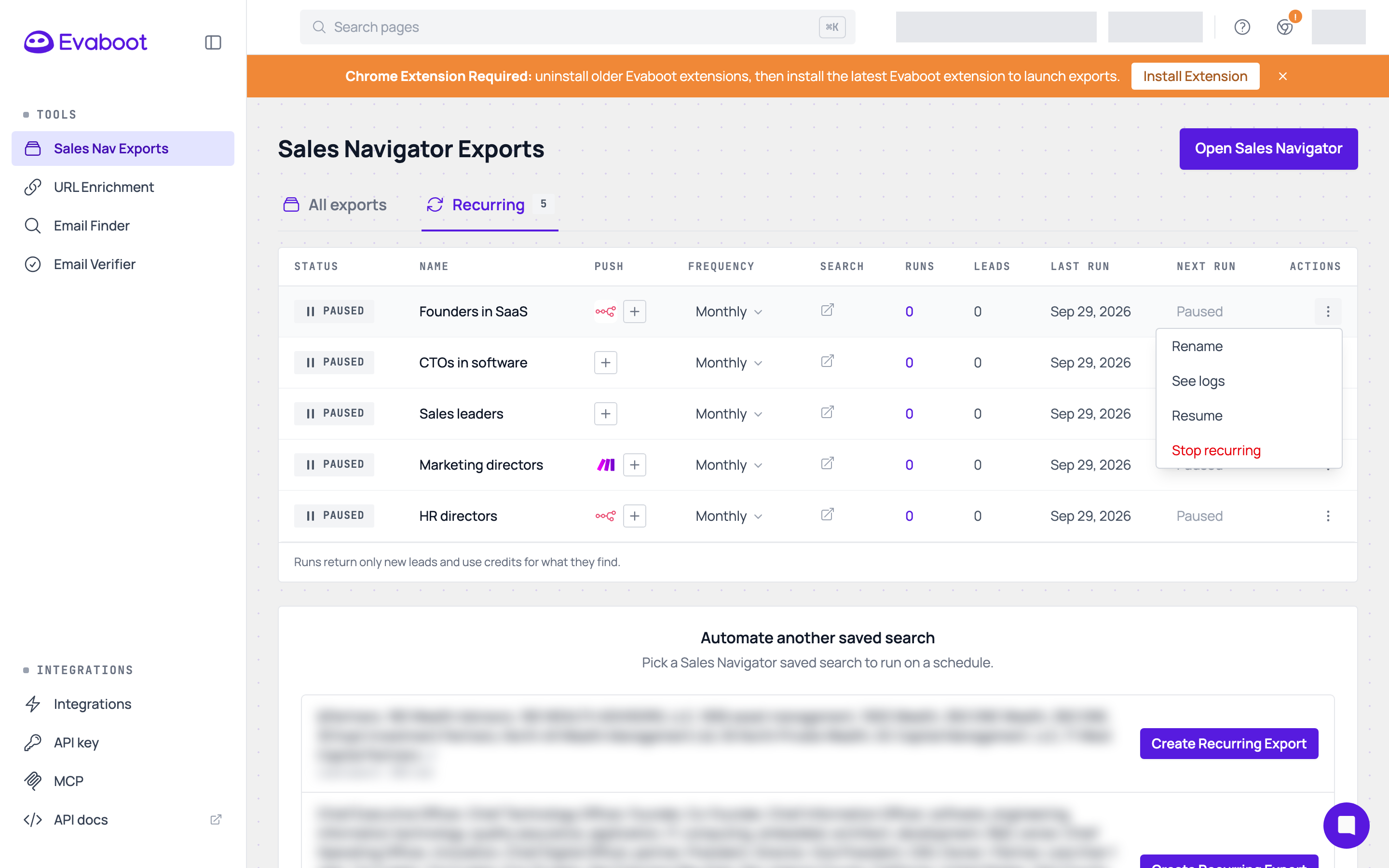Add push integration for Founders in SaaS
This screenshot has width=1389, height=868.
(x=634, y=312)
